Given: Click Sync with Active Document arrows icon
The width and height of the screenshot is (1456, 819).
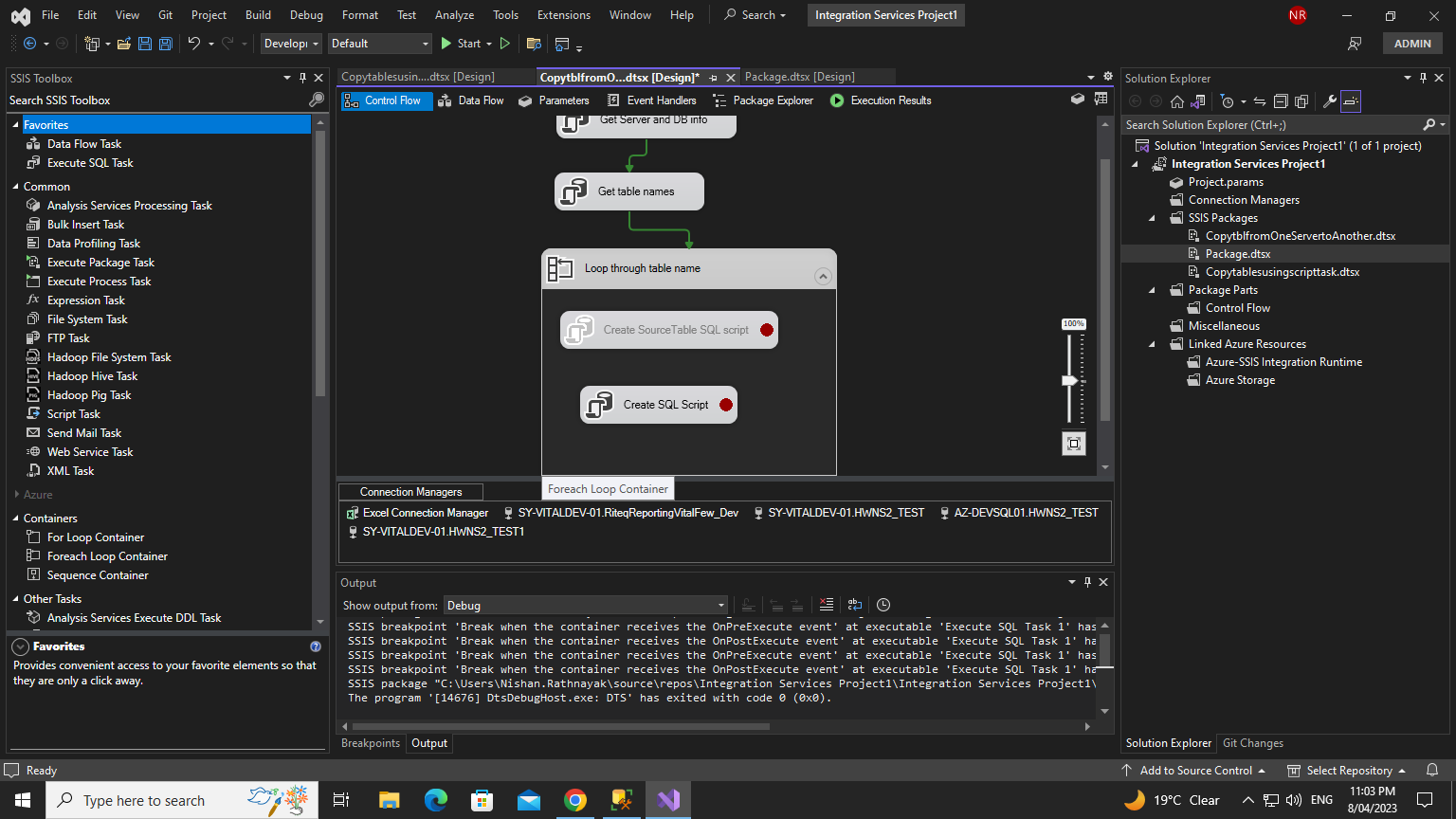Looking at the screenshot, I should (1260, 101).
